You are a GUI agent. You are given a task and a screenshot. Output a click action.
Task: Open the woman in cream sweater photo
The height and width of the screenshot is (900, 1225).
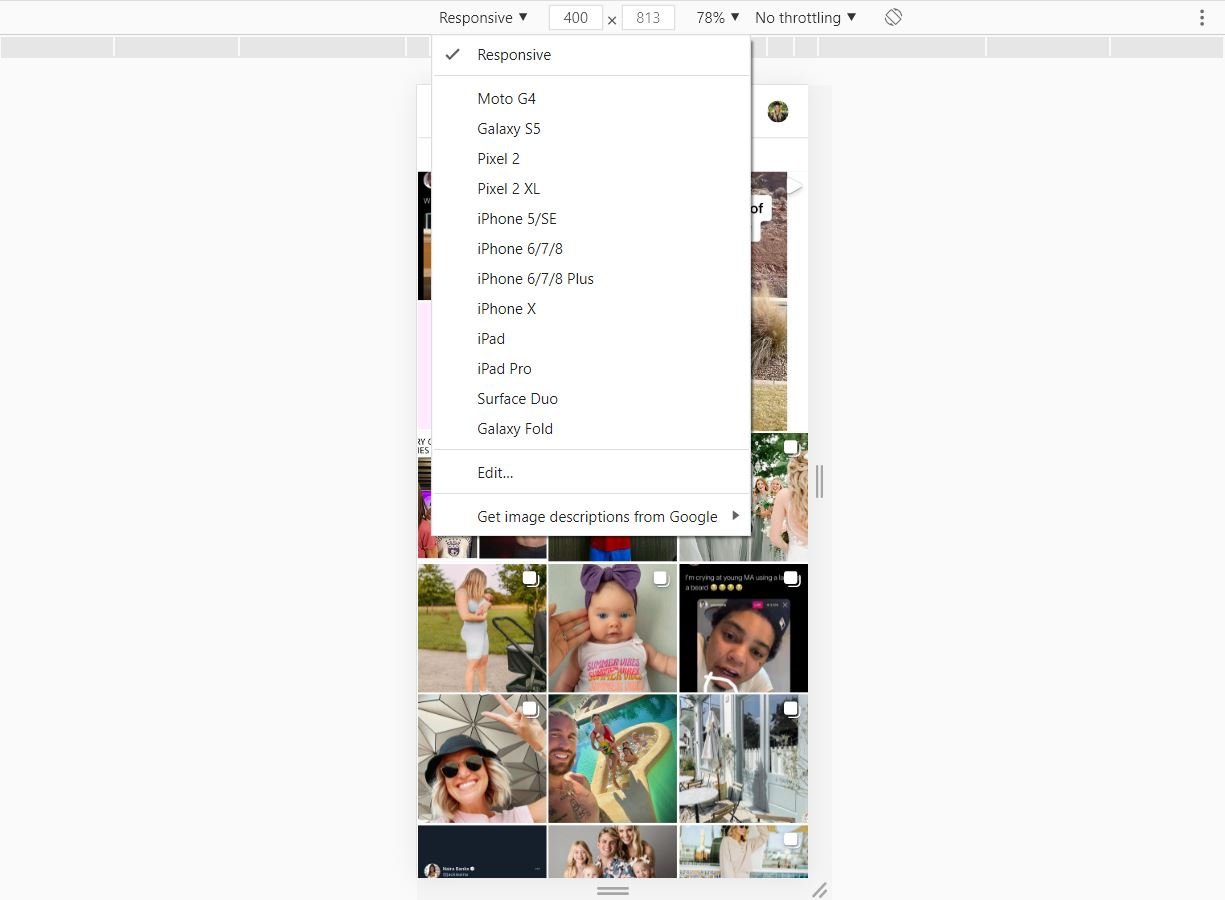(743, 852)
